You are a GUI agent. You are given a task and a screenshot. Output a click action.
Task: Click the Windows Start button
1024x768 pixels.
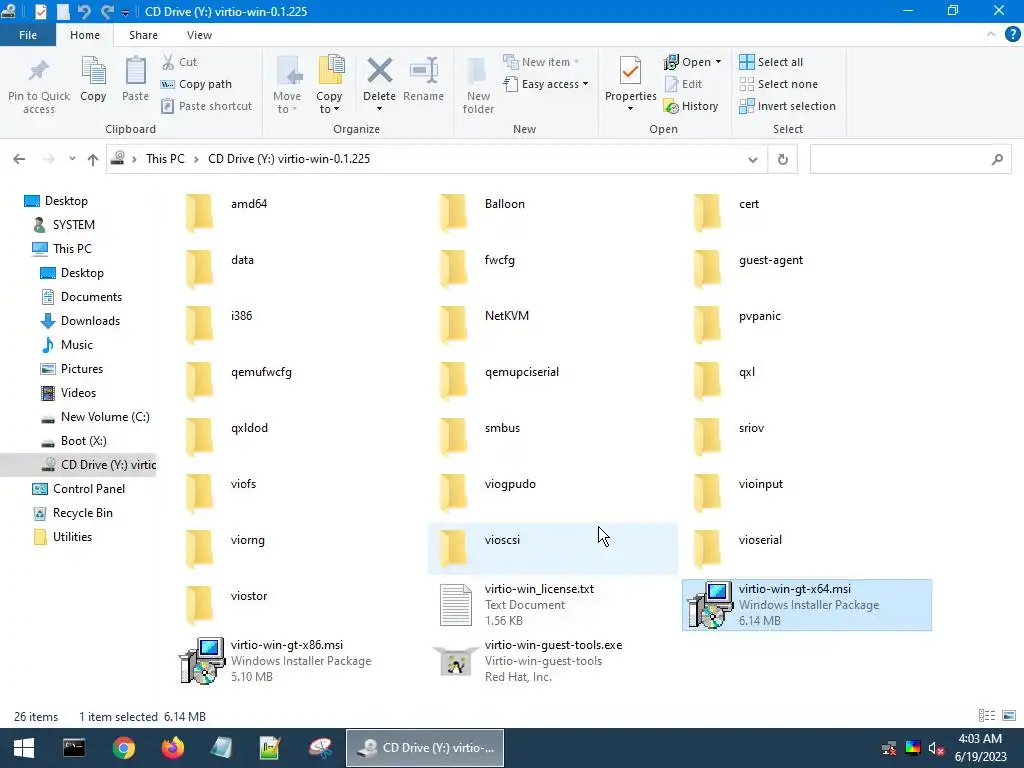click(x=24, y=748)
